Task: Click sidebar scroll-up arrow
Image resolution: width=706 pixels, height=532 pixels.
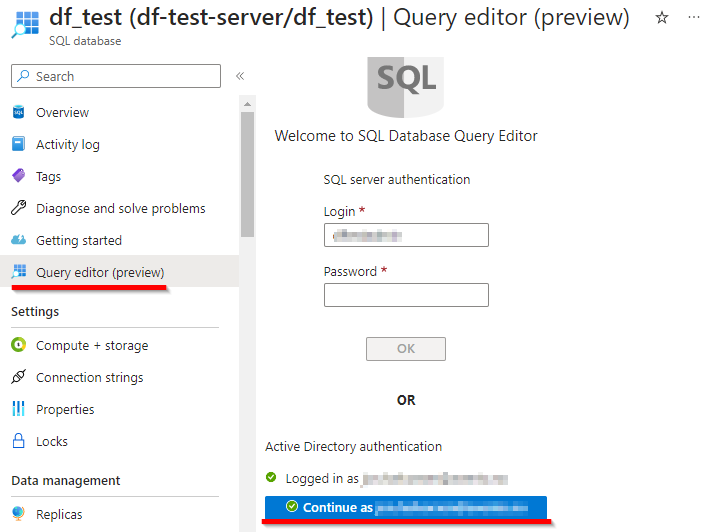Action: [247, 104]
